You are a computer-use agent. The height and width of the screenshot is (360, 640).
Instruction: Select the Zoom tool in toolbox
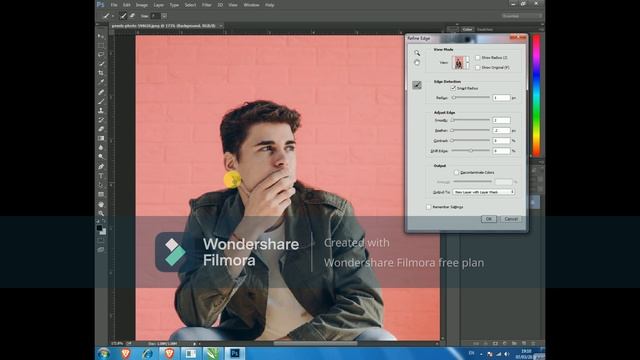[x=101, y=213]
